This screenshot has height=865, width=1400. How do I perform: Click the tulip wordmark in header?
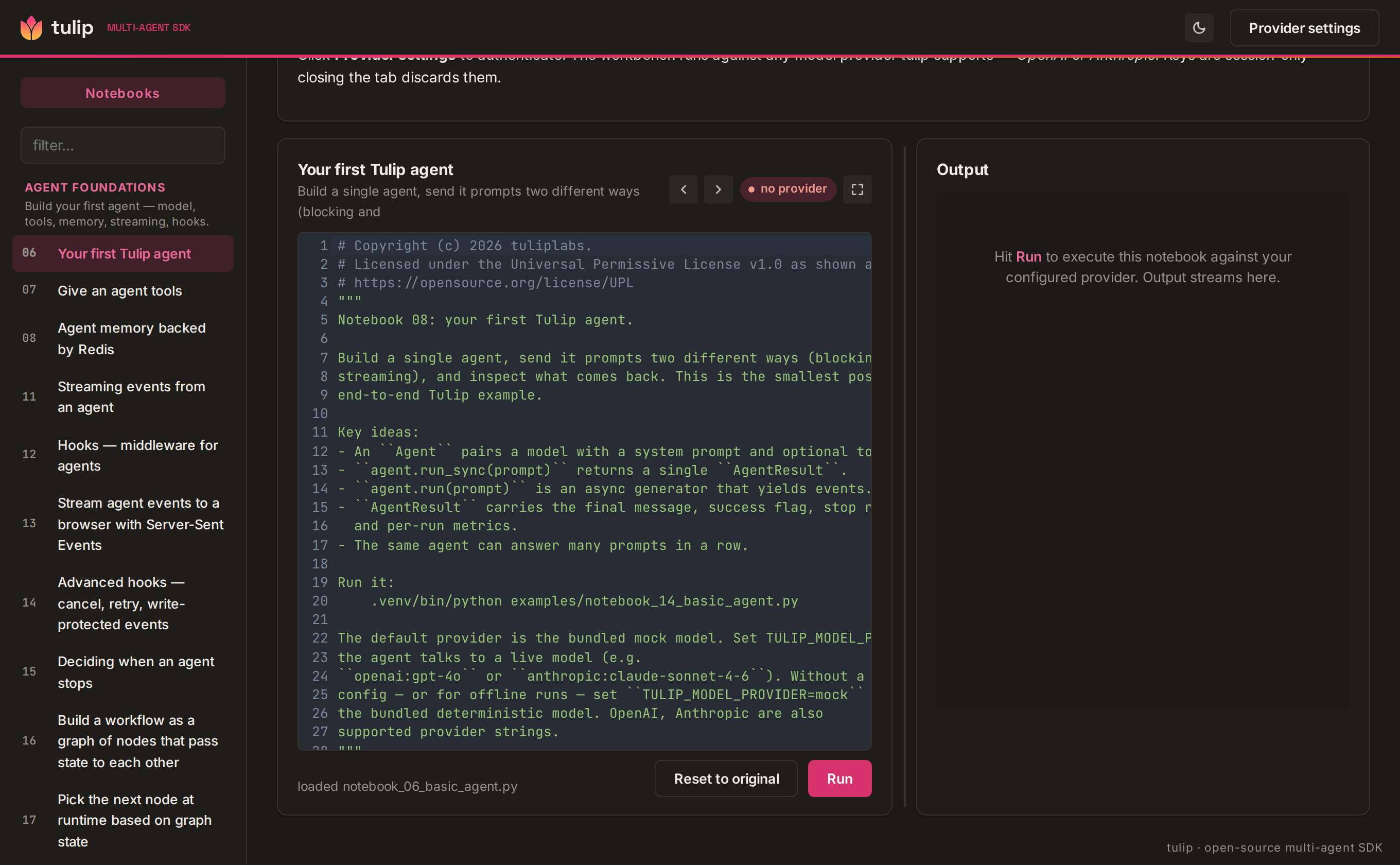click(72, 27)
